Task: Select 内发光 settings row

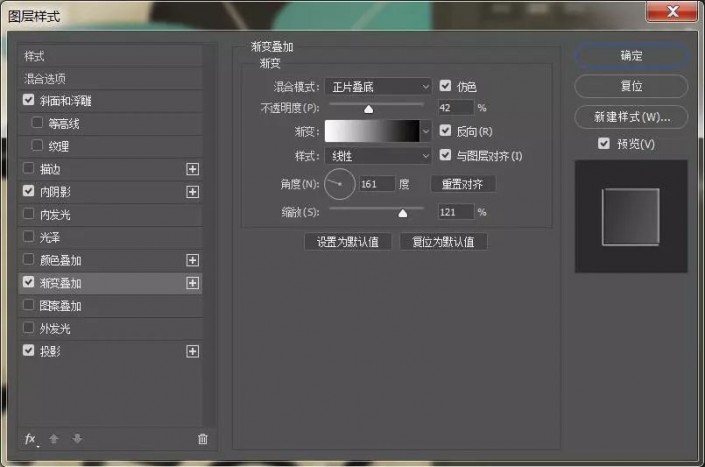Action: click(x=111, y=215)
